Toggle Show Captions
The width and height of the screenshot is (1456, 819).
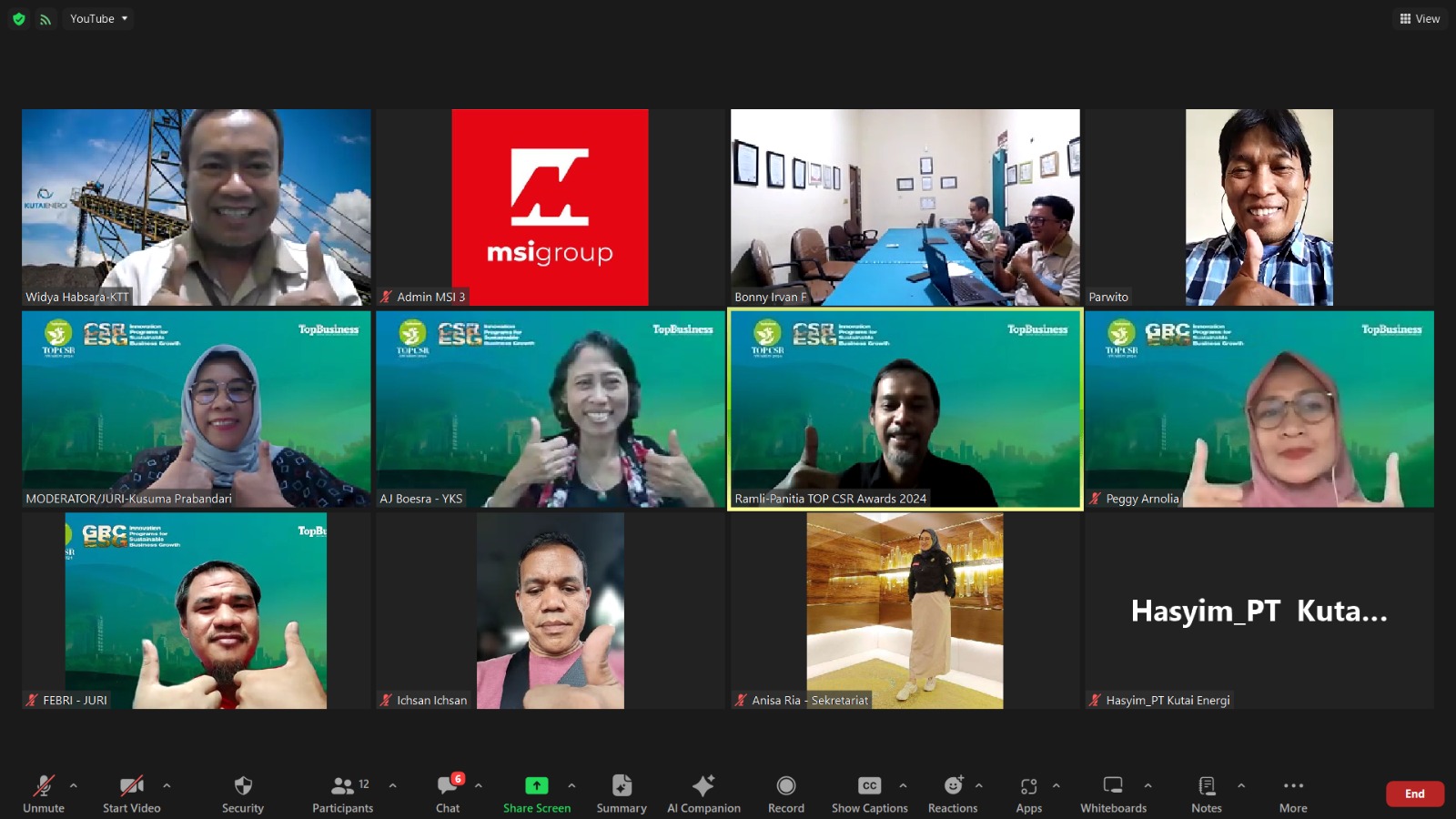869,794
